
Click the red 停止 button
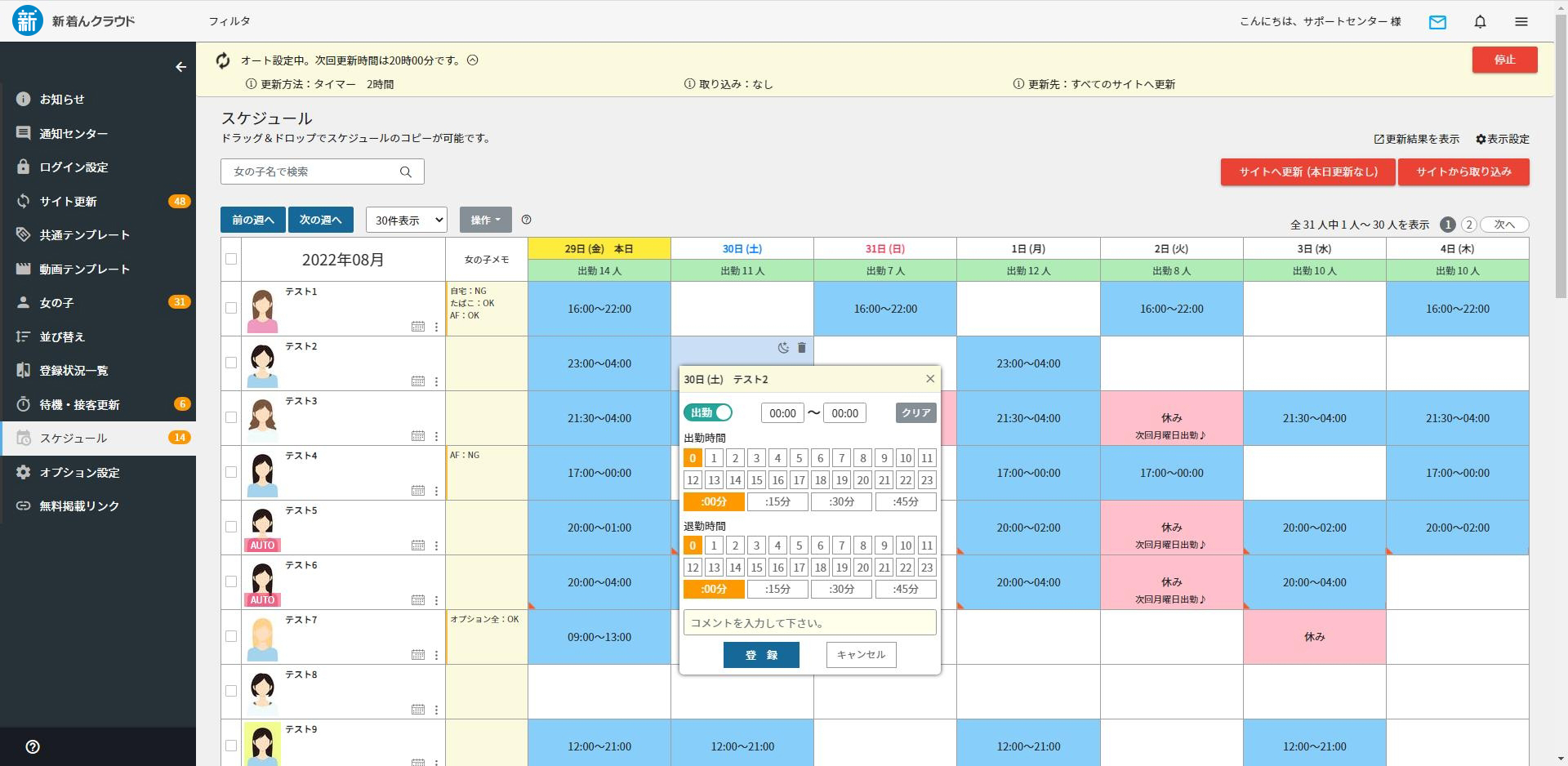click(x=1504, y=60)
